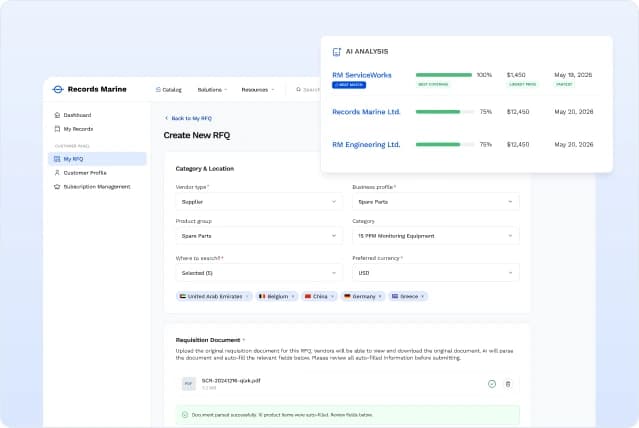Open Subscription Management in sidebar
Image resolution: width=639 pixels, height=428 pixels.
97,187
